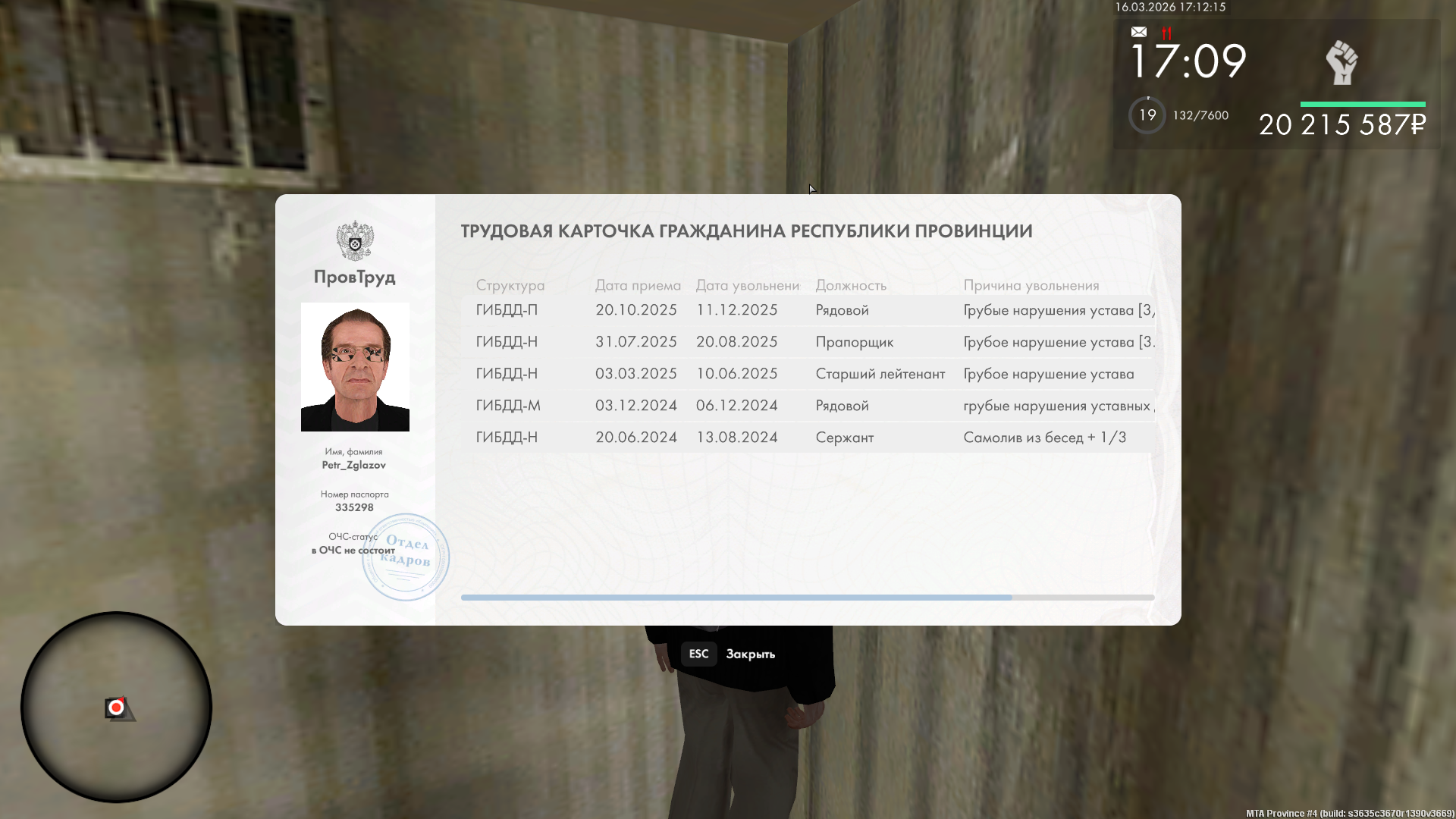Click the red hunger fork icon

(1166, 33)
